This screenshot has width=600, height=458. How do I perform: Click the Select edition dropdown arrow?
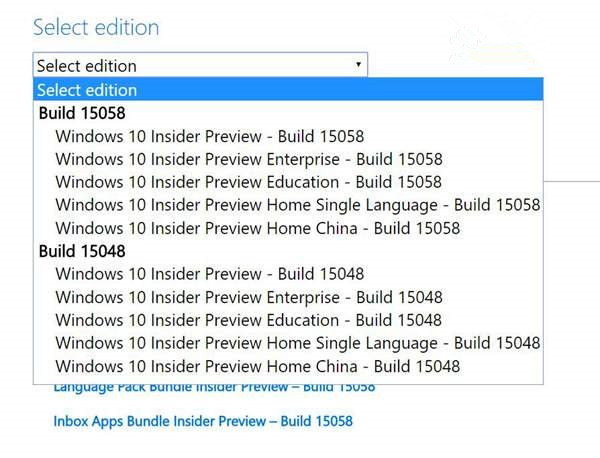click(358, 65)
